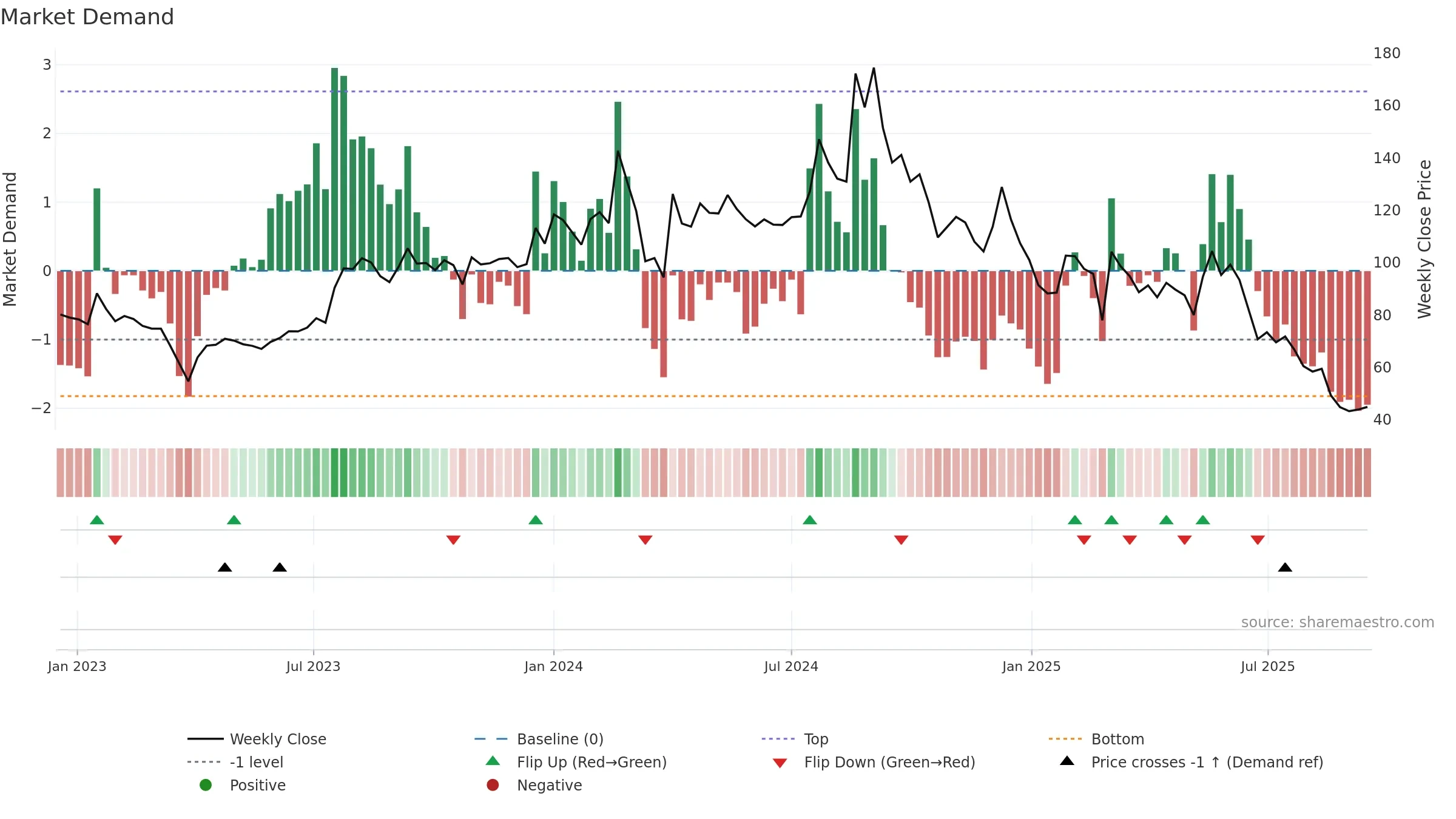Select the first Flip Up marker in Jan 2023
This screenshot has height=819, width=1456.
pyautogui.click(x=97, y=520)
